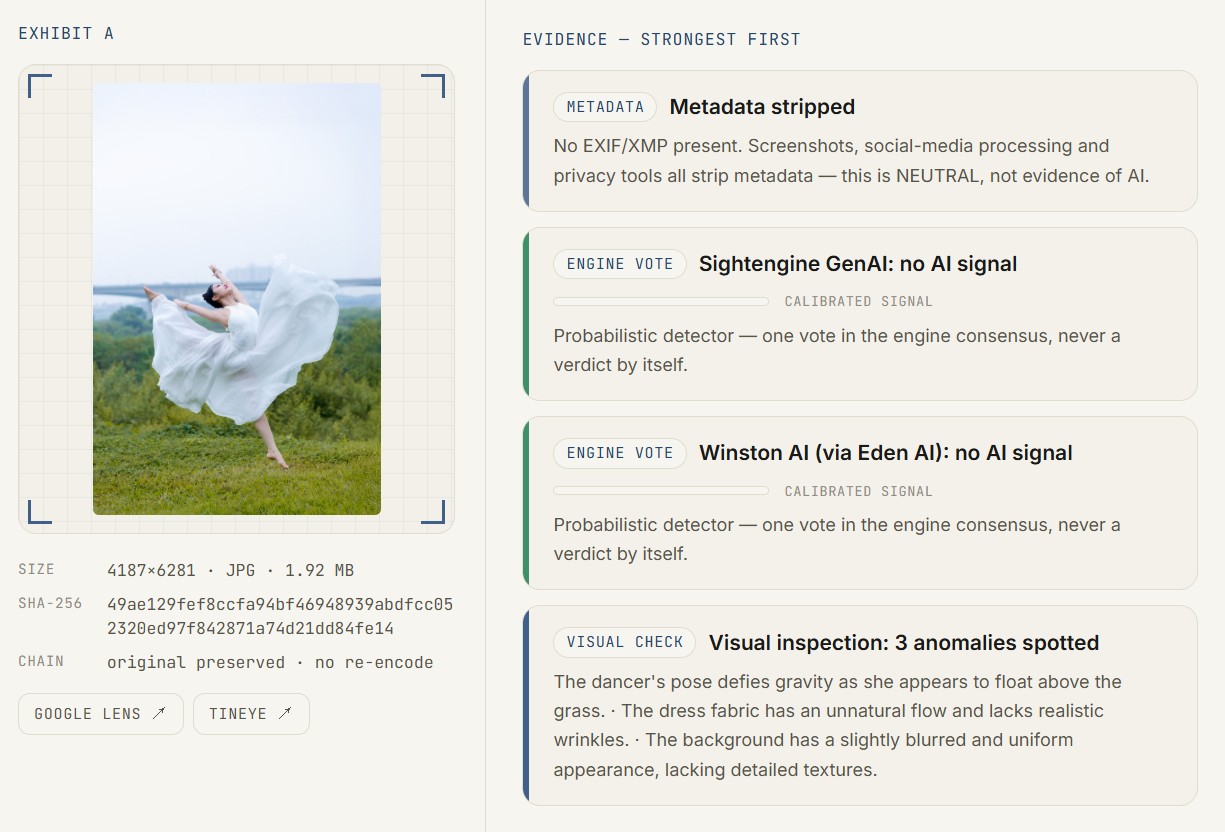Image resolution: width=1225 pixels, height=832 pixels.
Task: Select the Sightengine GenAI heading
Action: [x=858, y=264]
